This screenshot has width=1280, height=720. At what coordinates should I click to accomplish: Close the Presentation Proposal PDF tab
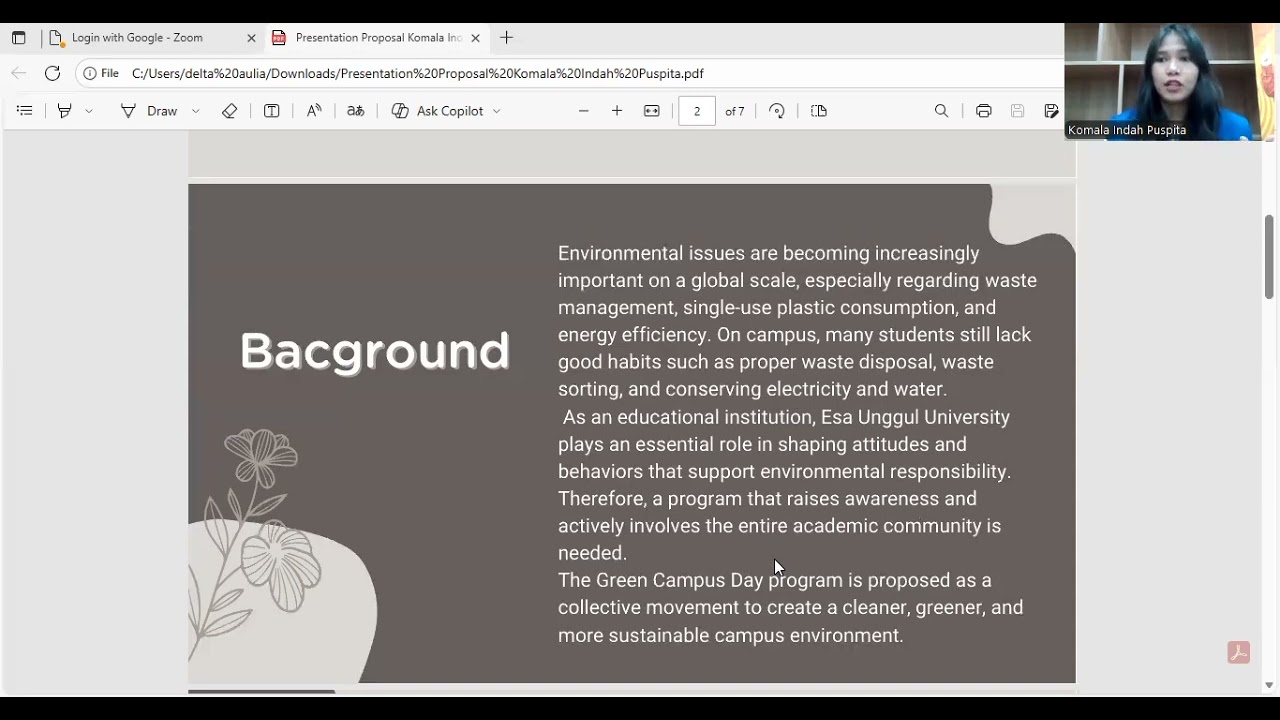476,38
